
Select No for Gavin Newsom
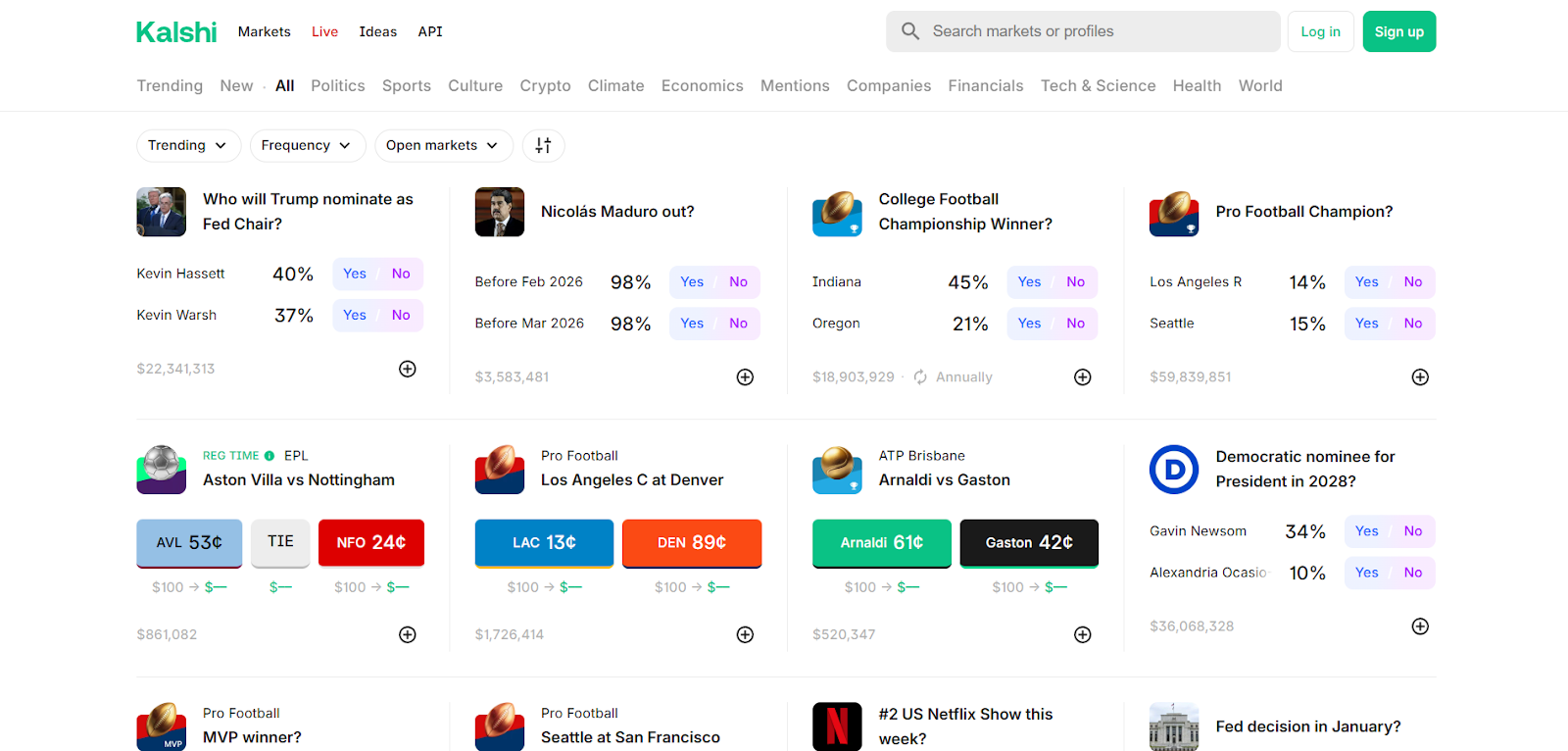point(1412,530)
